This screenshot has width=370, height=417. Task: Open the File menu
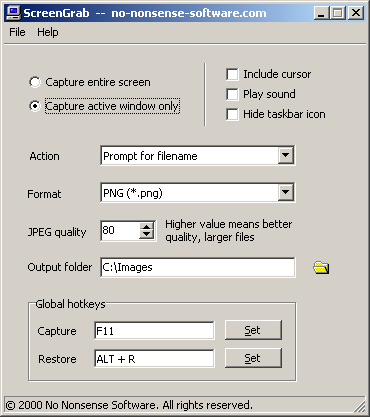17,32
